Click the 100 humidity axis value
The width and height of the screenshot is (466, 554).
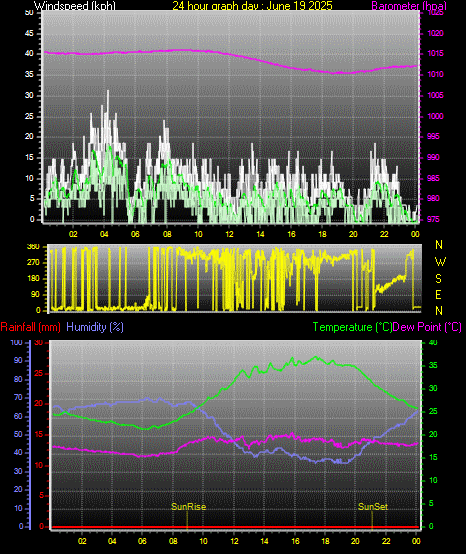pyautogui.click(x=17, y=342)
